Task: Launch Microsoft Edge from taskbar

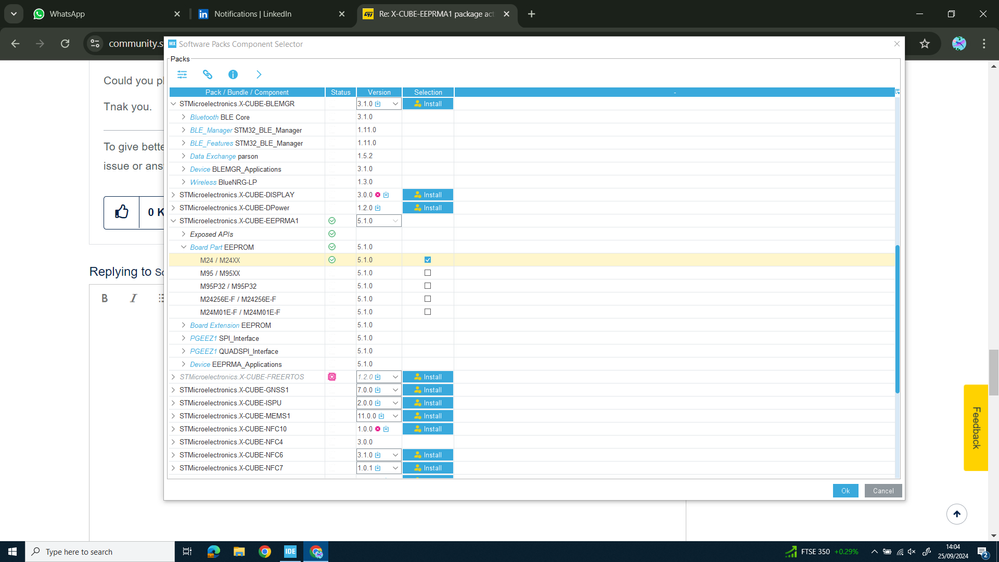Action: click(213, 552)
